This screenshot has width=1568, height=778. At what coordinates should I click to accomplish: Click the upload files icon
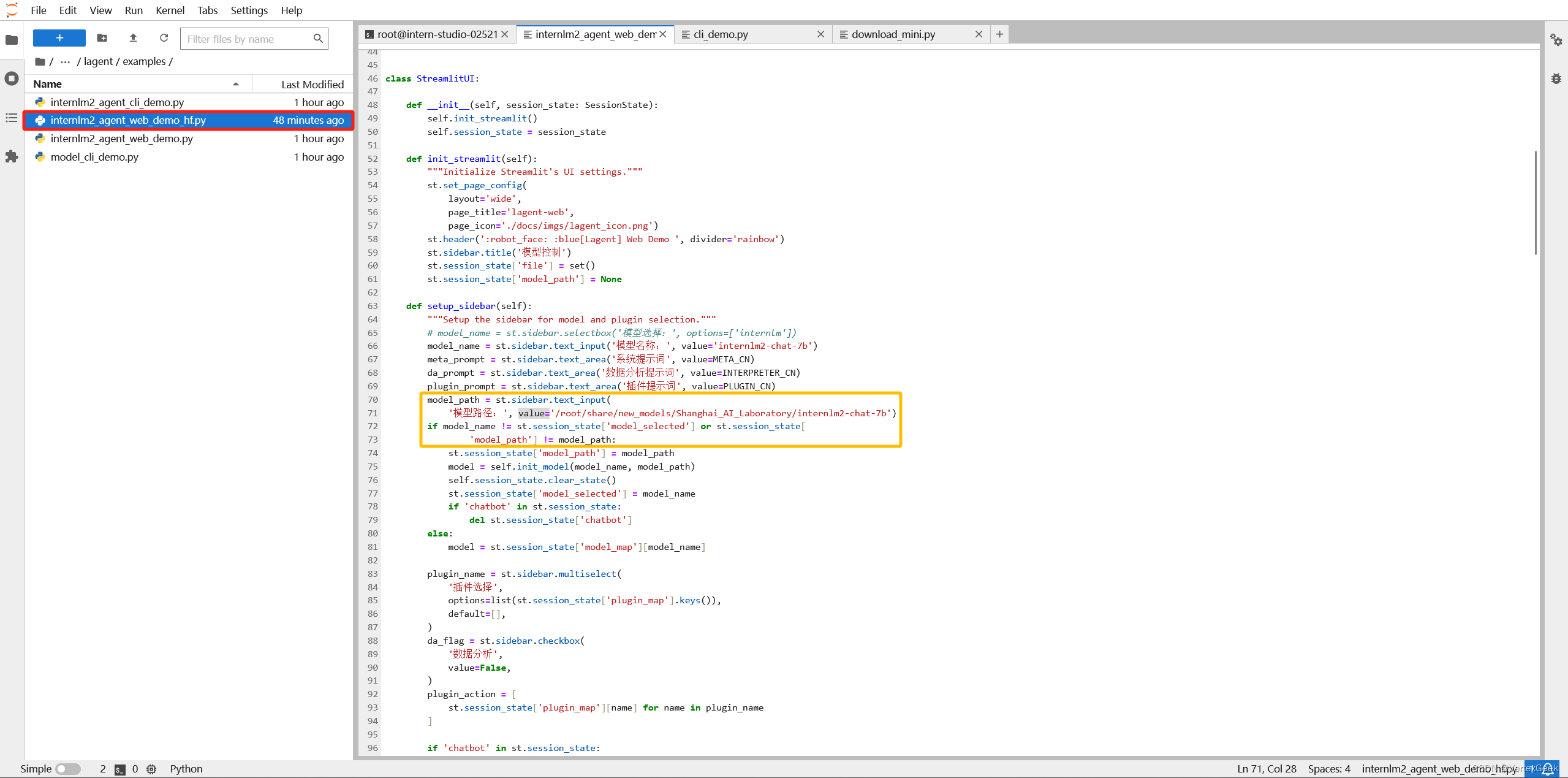133,38
